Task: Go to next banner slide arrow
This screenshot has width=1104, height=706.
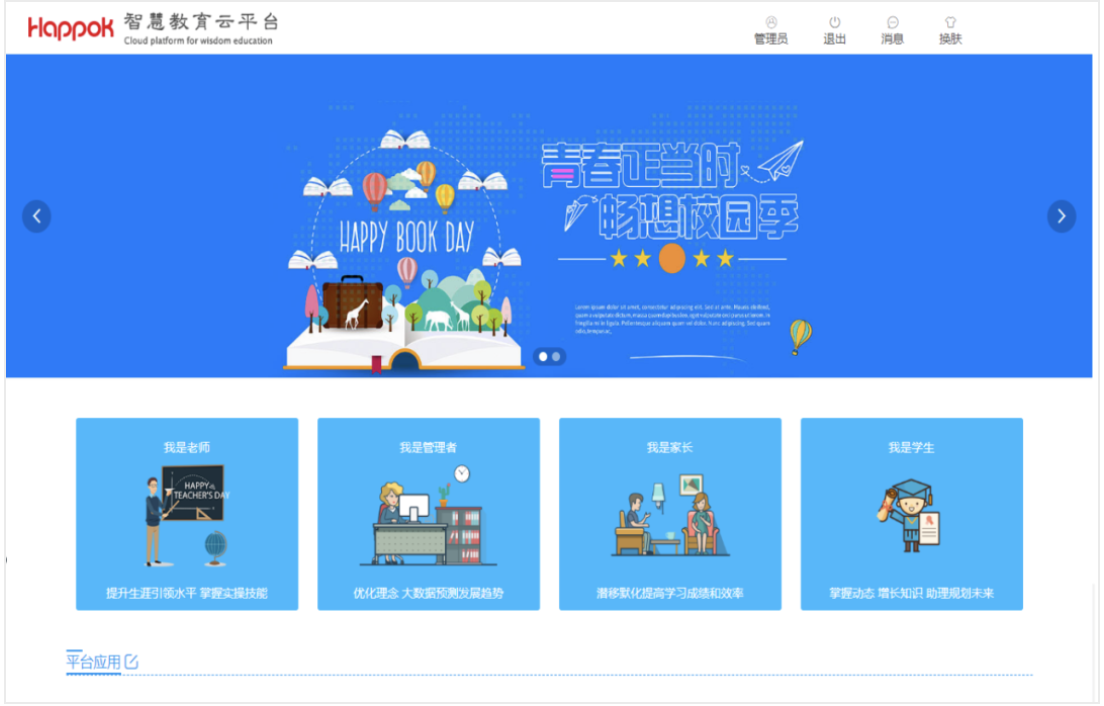Action: click(1061, 216)
